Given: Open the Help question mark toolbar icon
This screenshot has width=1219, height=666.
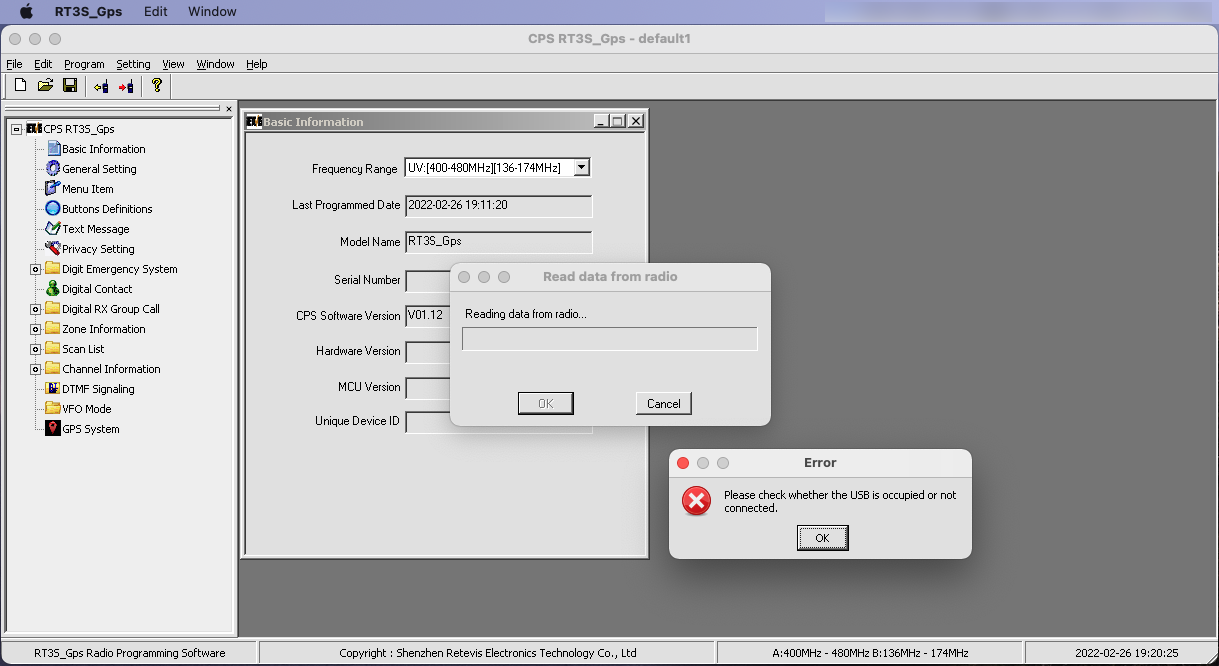Looking at the screenshot, I should tap(156, 86).
